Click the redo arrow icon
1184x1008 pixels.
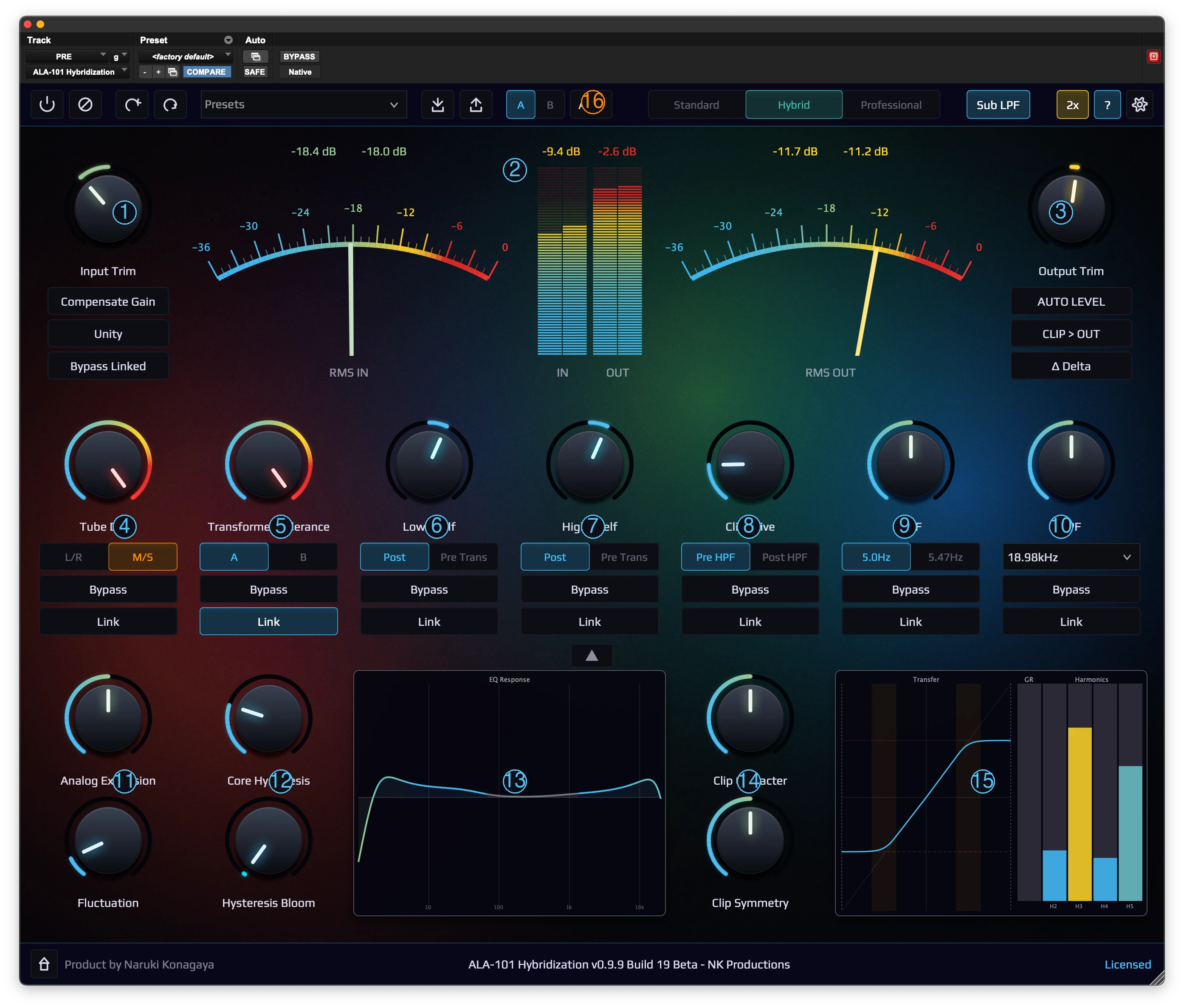[x=132, y=104]
